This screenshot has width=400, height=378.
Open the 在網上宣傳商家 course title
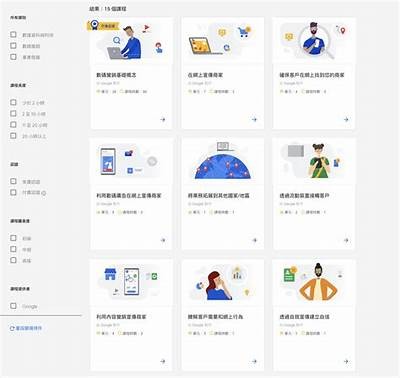[x=205, y=75]
